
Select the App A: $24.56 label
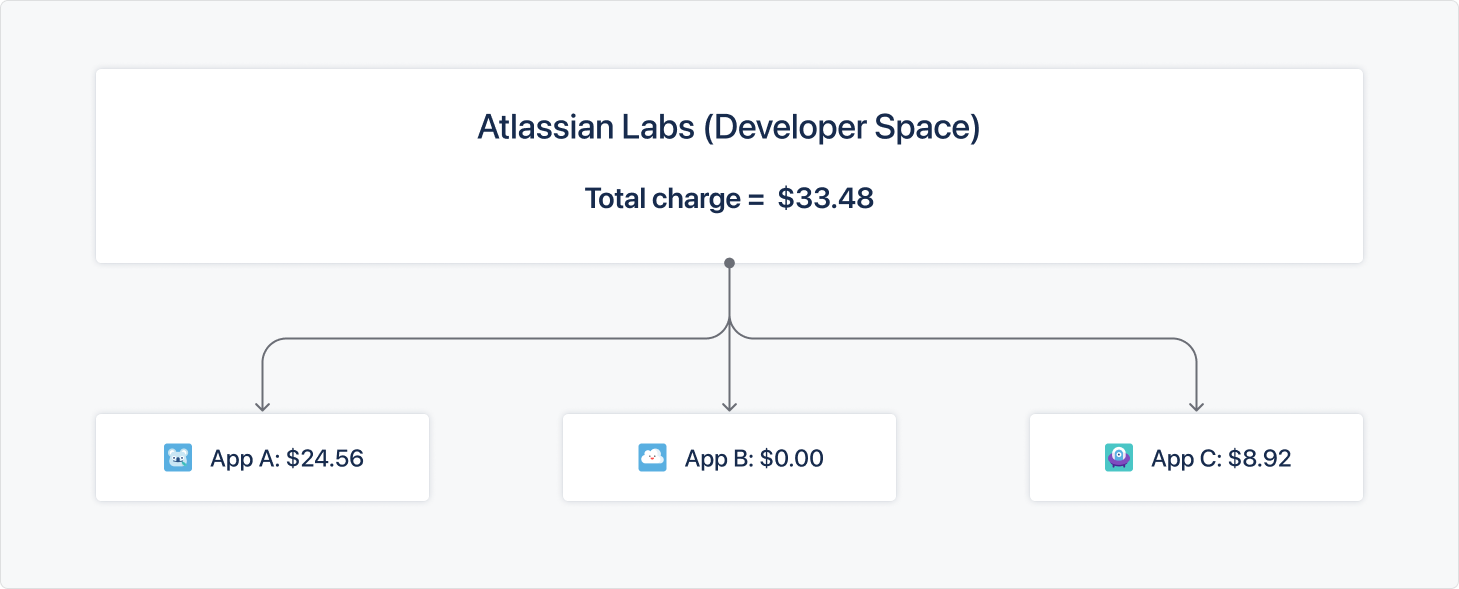[287, 459]
